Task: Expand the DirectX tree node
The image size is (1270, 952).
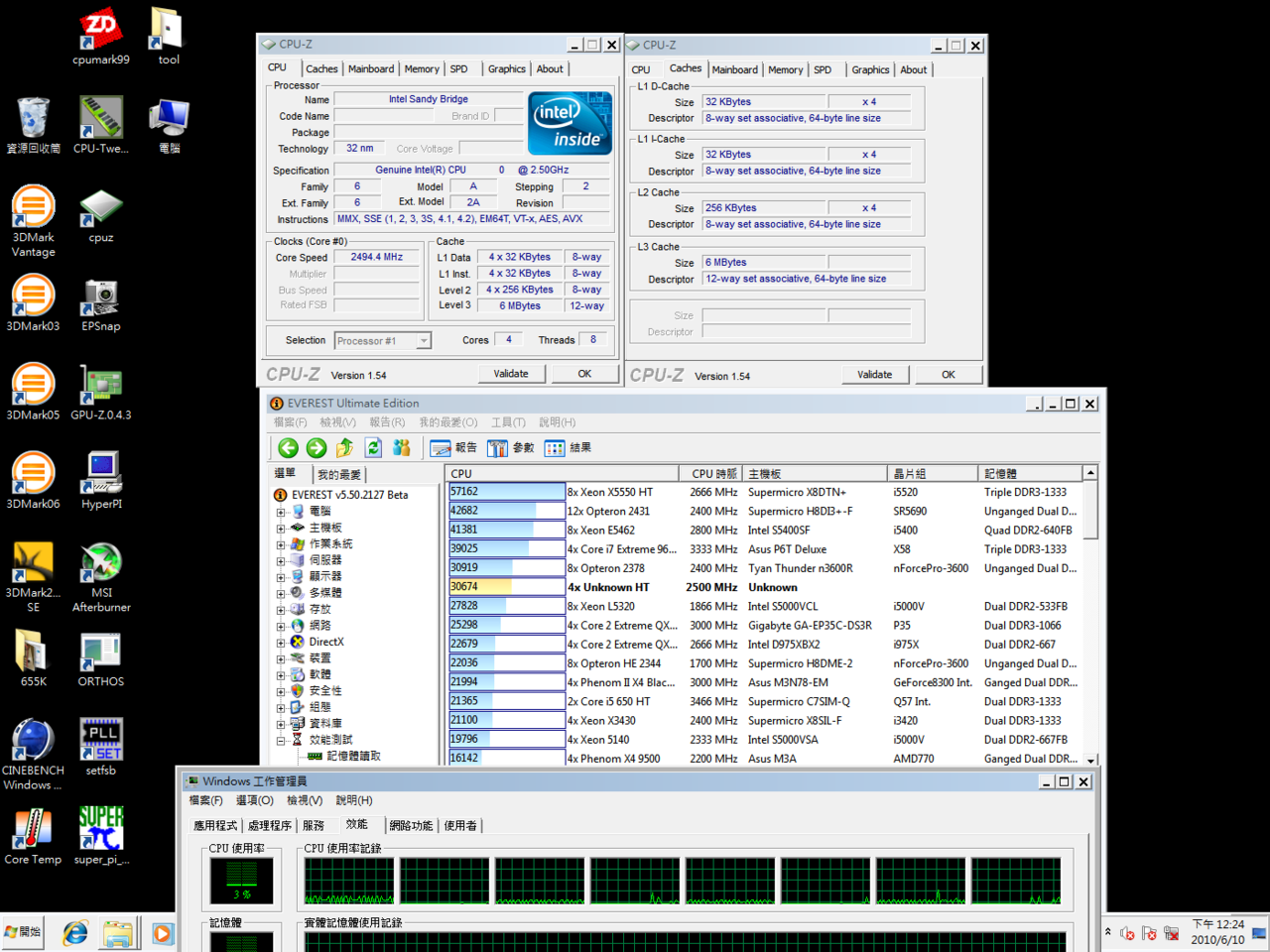Action: tap(281, 643)
